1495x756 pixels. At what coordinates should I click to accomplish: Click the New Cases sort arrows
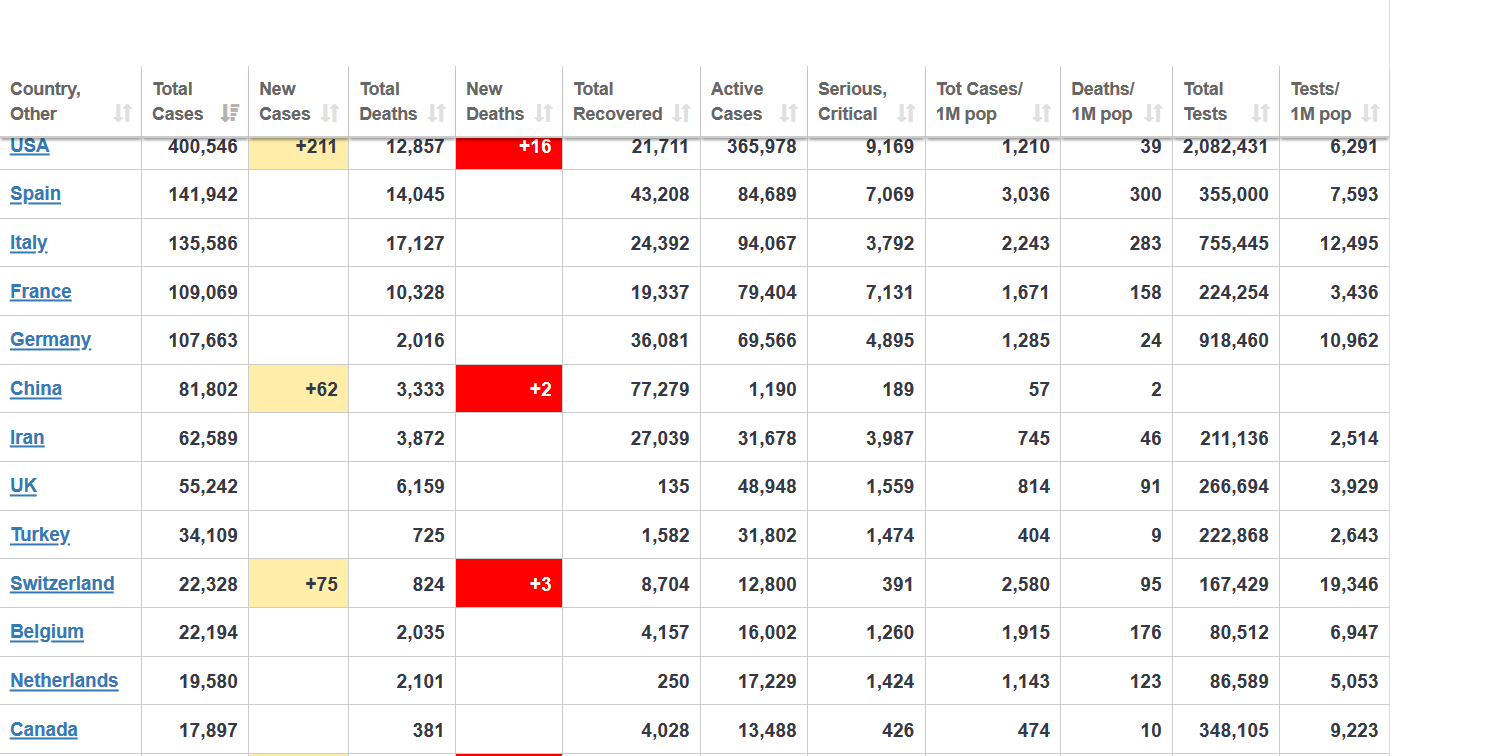(x=330, y=114)
